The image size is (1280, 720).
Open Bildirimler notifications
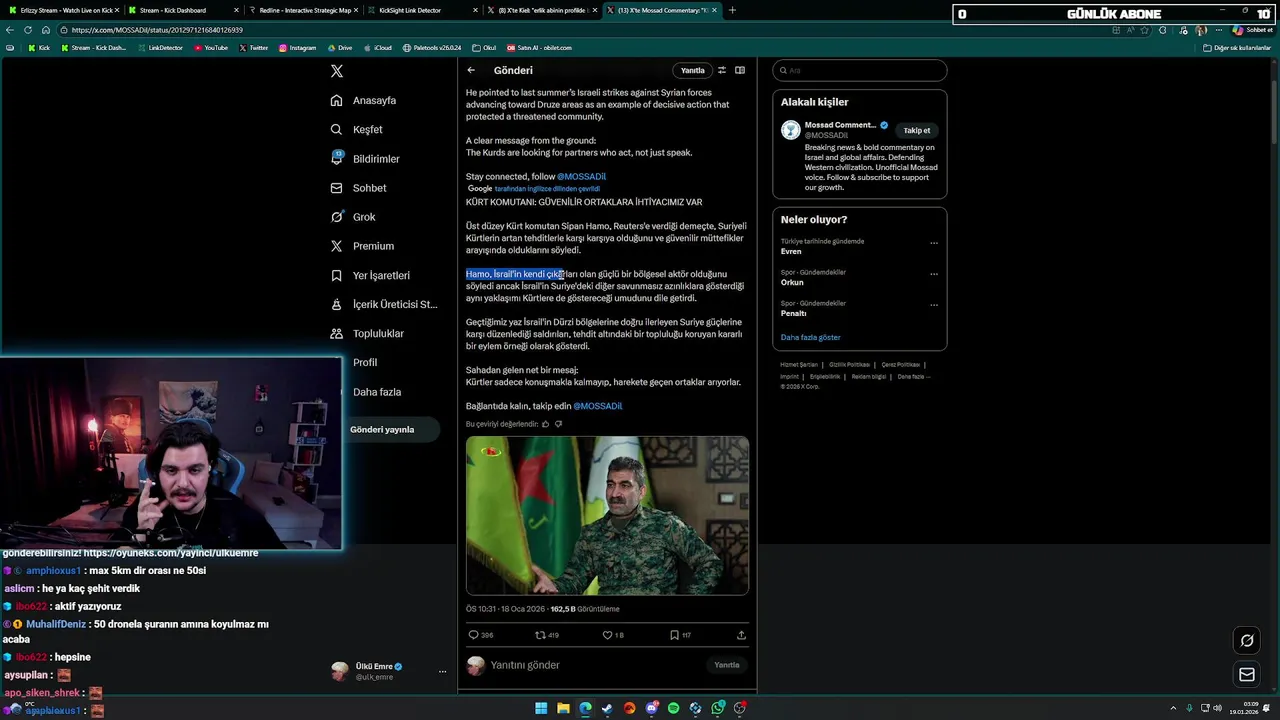pos(365,159)
